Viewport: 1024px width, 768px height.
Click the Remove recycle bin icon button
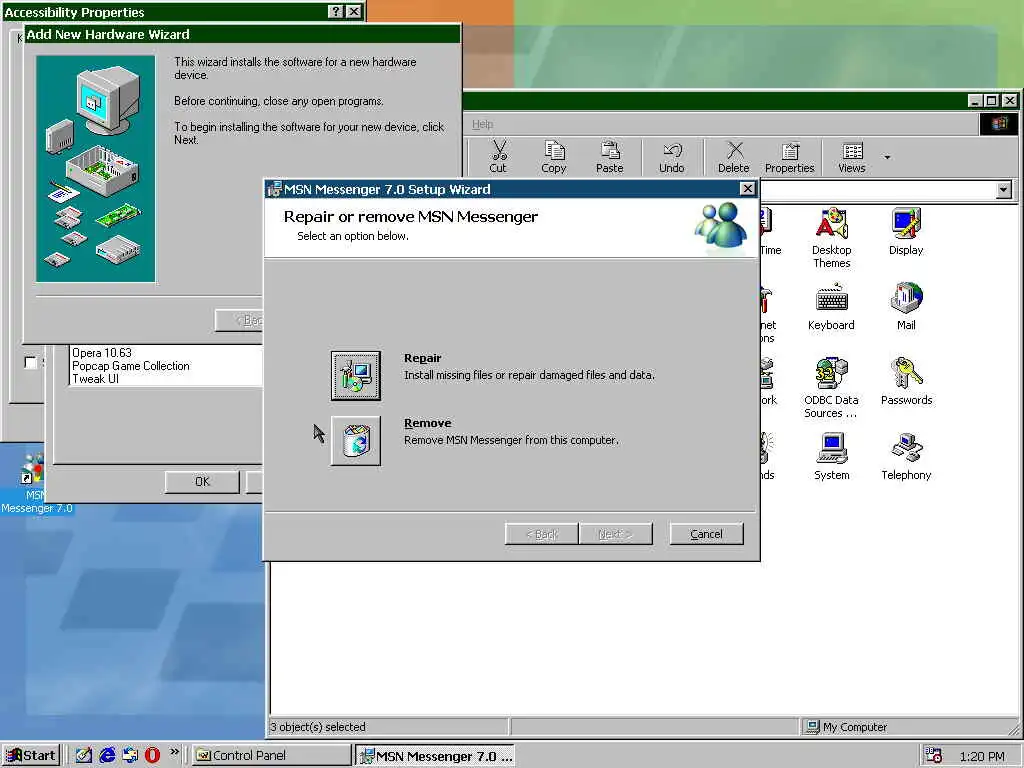355,441
